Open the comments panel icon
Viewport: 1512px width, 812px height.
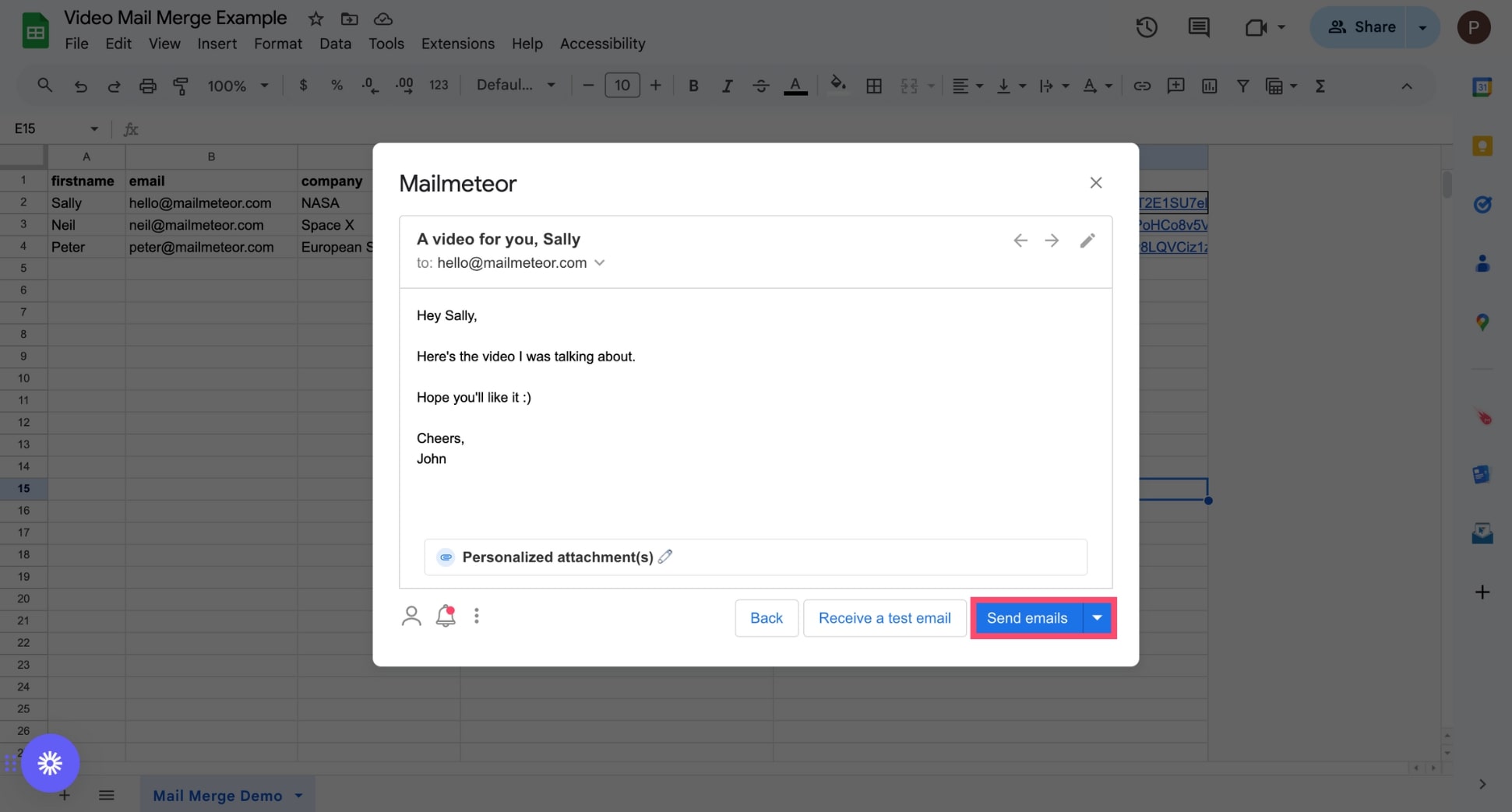pyautogui.click(x=1198, y=27)
